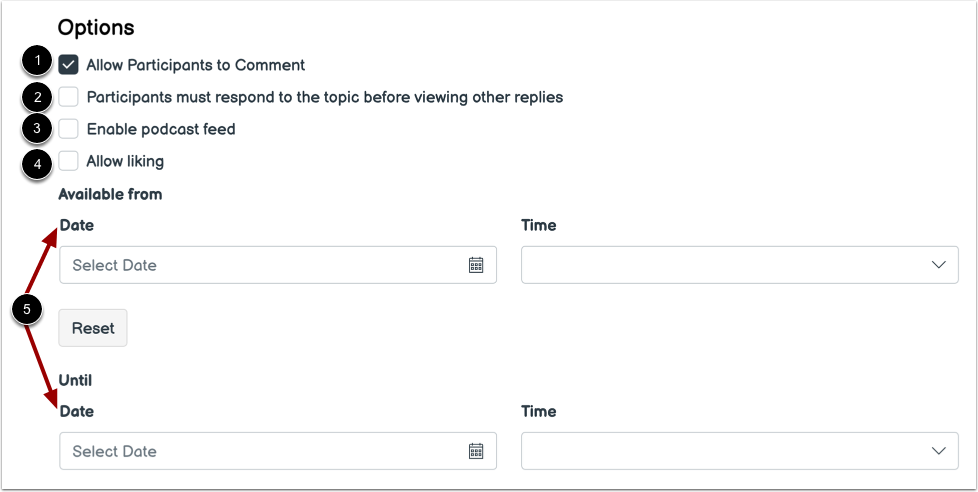Screen dimensions: 978x492
Task: Click the number 4 callout badge
Action: [x=38, y=161]
